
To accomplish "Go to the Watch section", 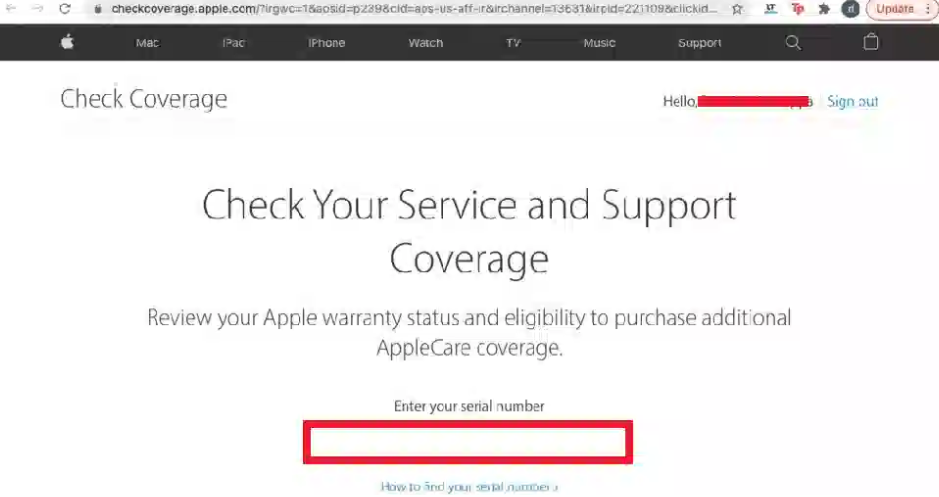I will (426, 43).
